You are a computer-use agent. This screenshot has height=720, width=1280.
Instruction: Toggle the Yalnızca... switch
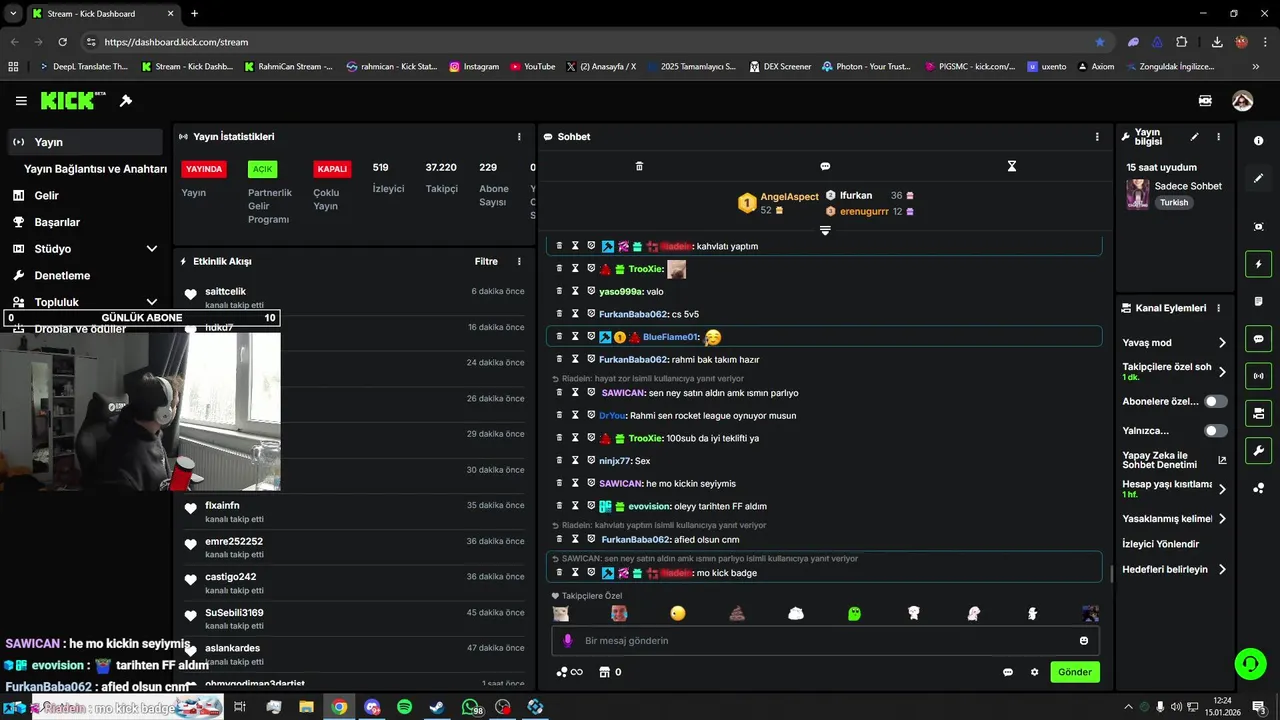1216,431
